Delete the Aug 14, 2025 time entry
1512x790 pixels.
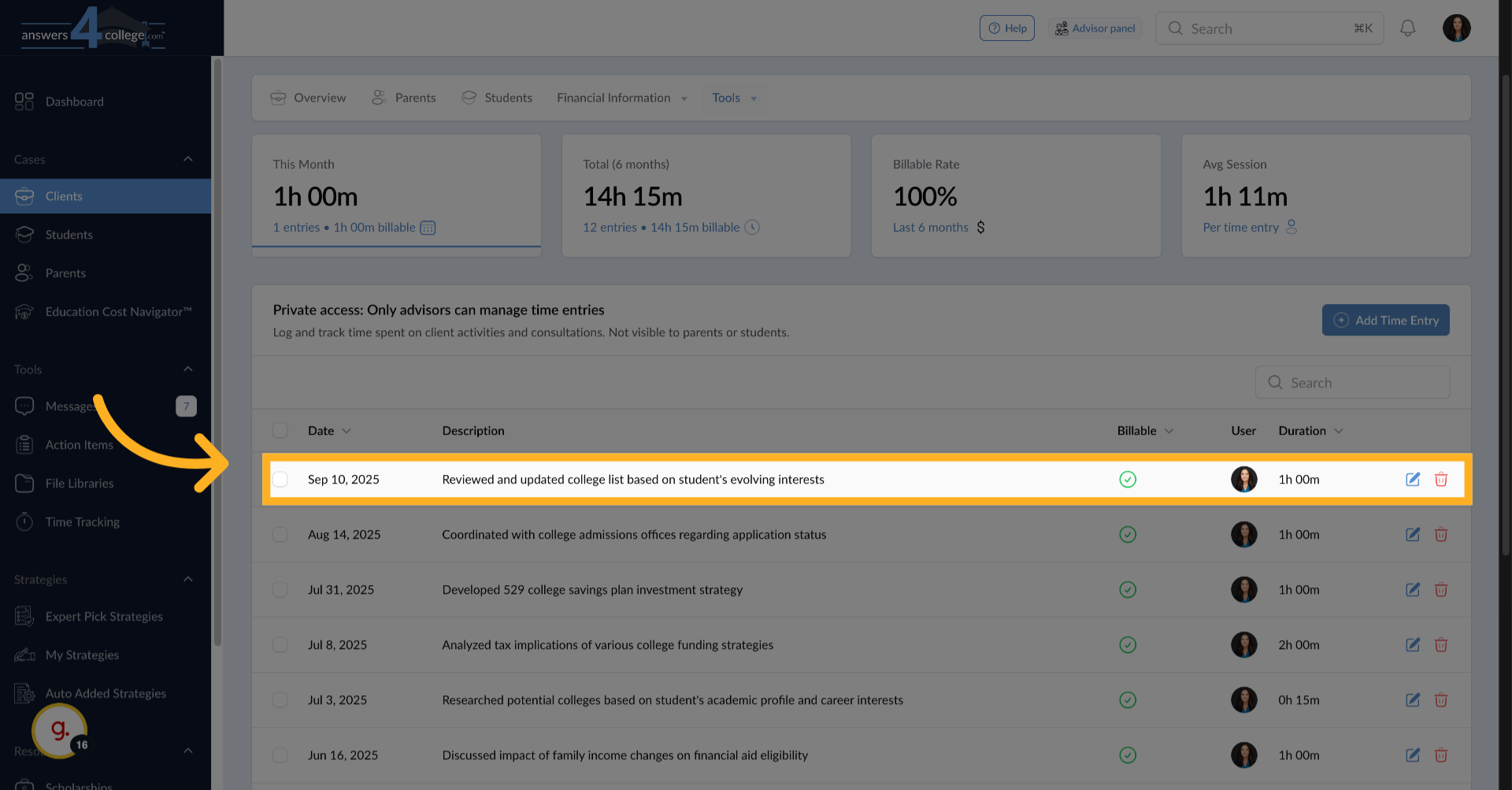pos(1440,535)
